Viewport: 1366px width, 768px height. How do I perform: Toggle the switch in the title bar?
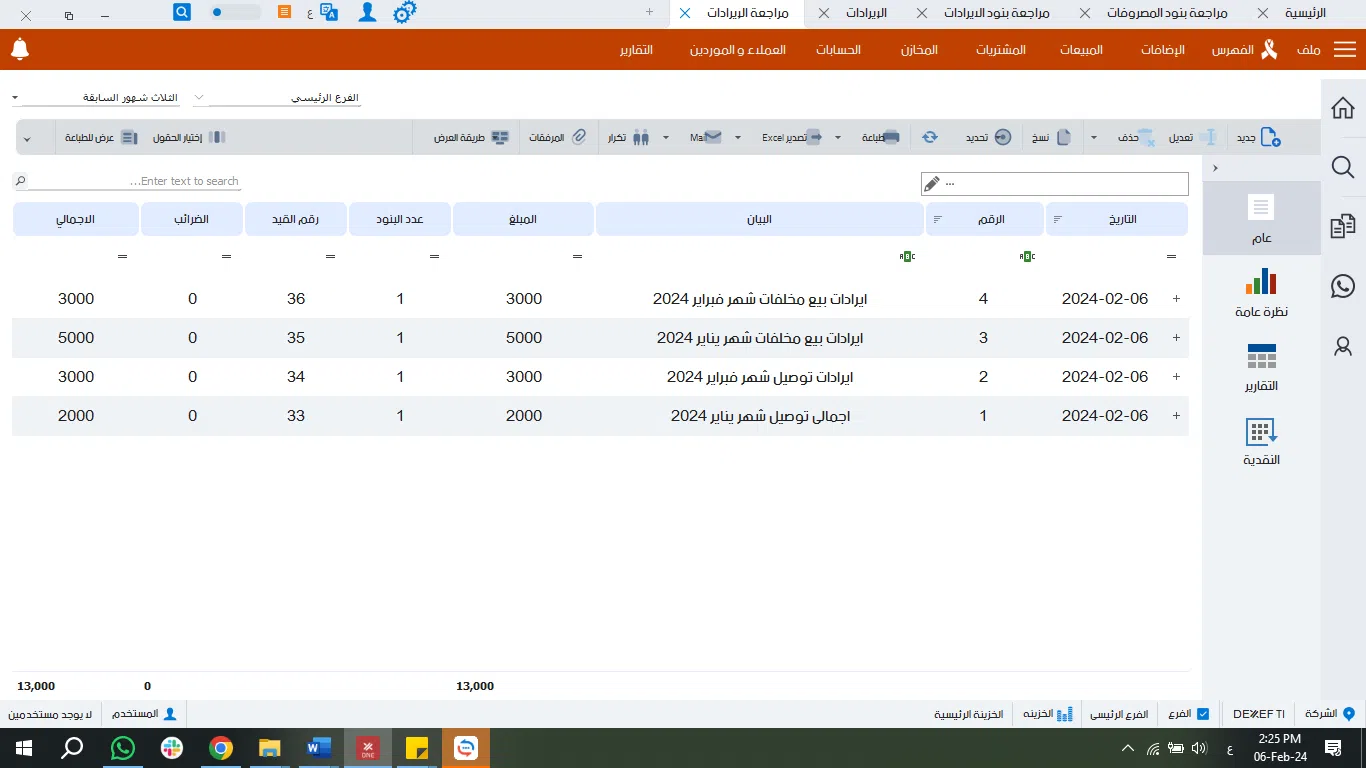click(235, 13)
